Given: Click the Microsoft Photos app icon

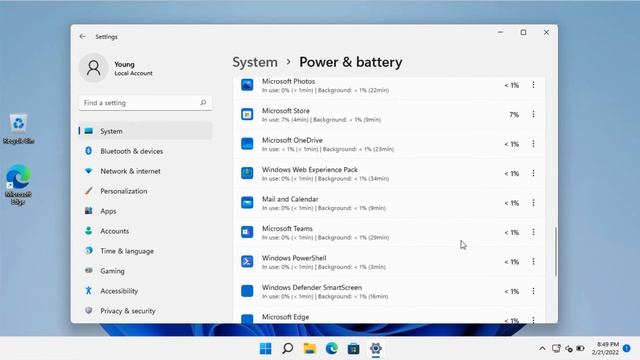Looking at the screenshot, I should [247, 85].
